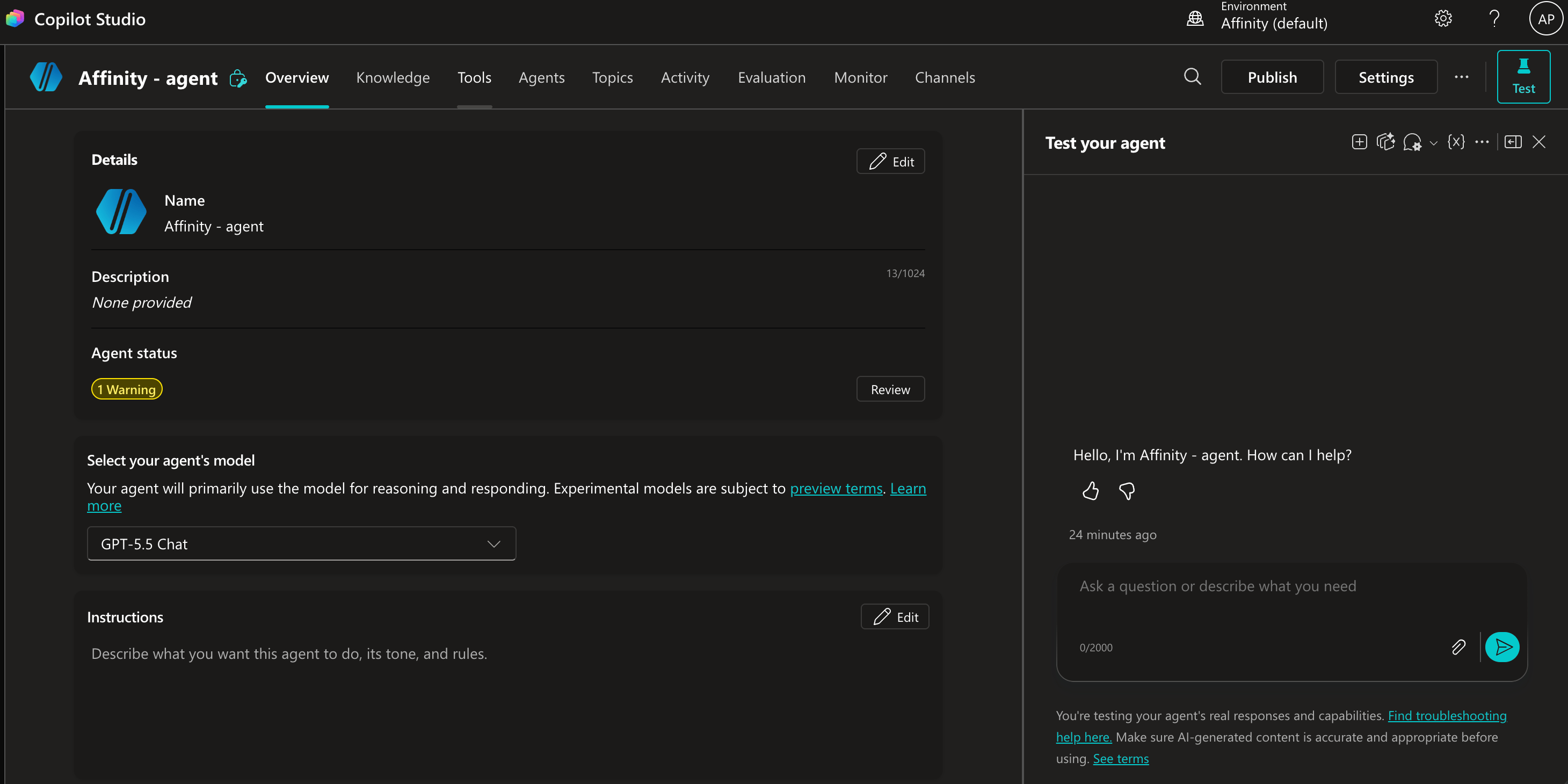Open agent Settings button
This screenshot has width=1568, height=784.
(x=1386, y=77)
